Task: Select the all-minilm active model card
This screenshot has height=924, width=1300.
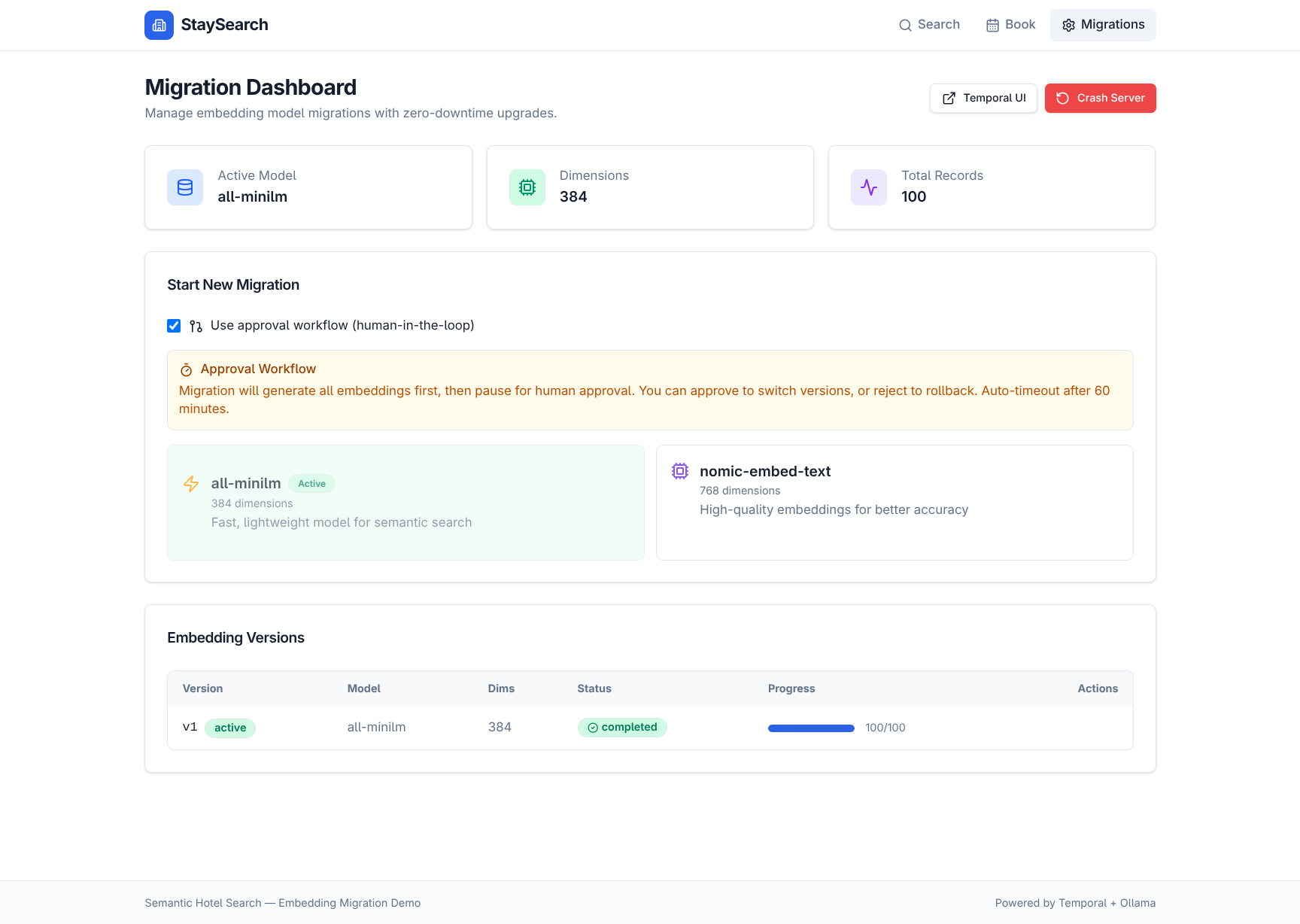Action: (405, 502)
